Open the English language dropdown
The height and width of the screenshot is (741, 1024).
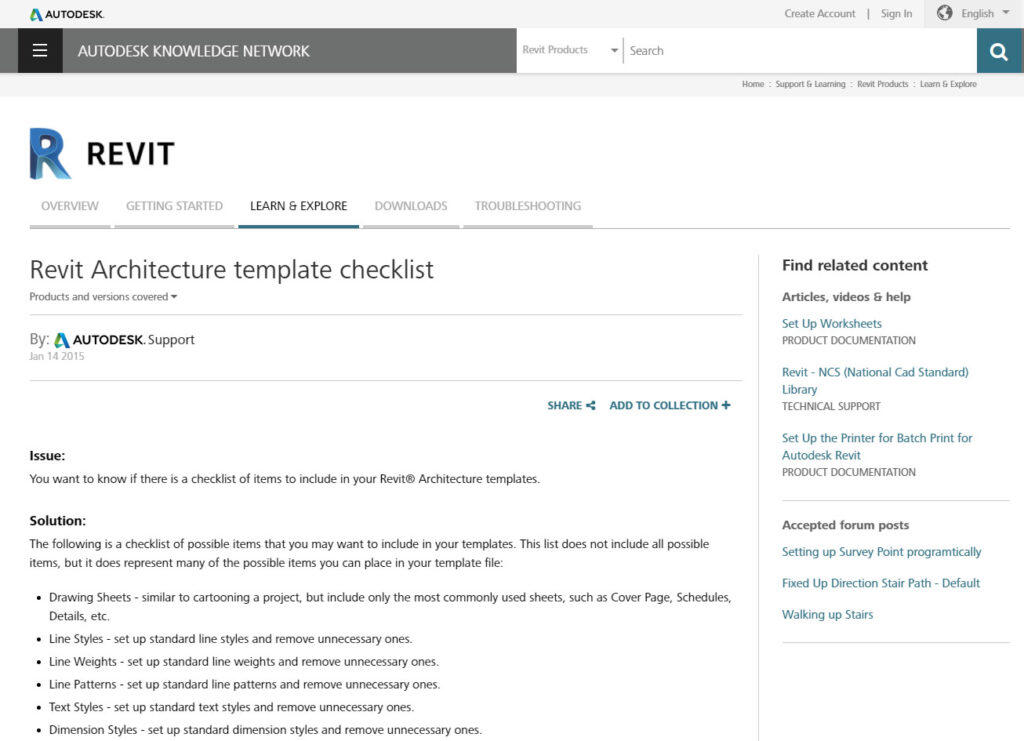(x=985, y=14)
